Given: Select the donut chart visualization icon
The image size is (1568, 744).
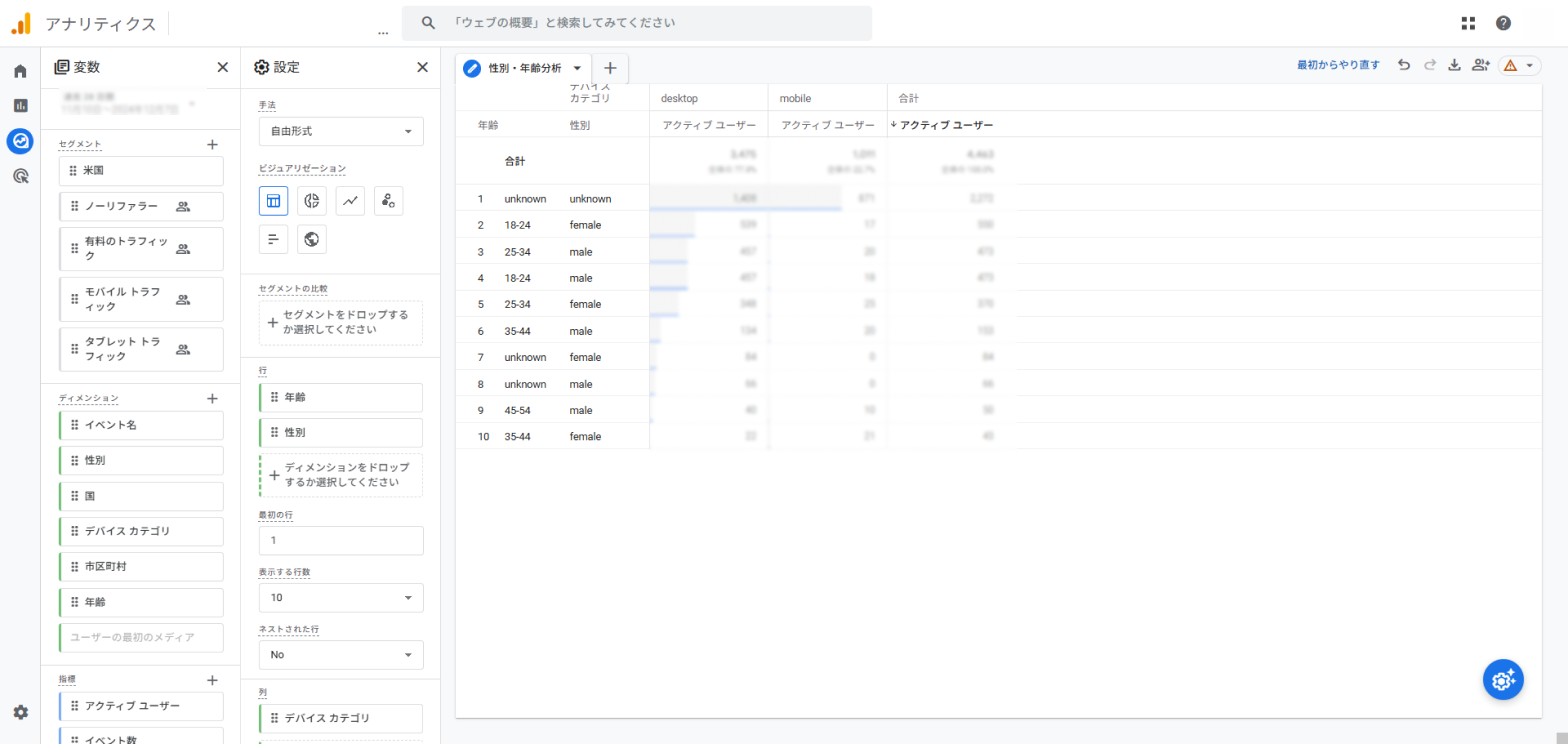Looking at the screenshot, I should pyautogui.click(x=312, y=201).
